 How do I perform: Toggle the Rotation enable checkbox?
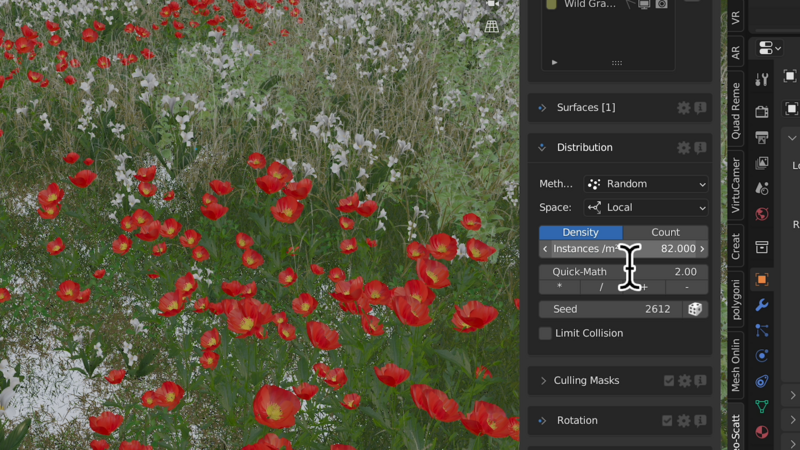tap(667, 420)
